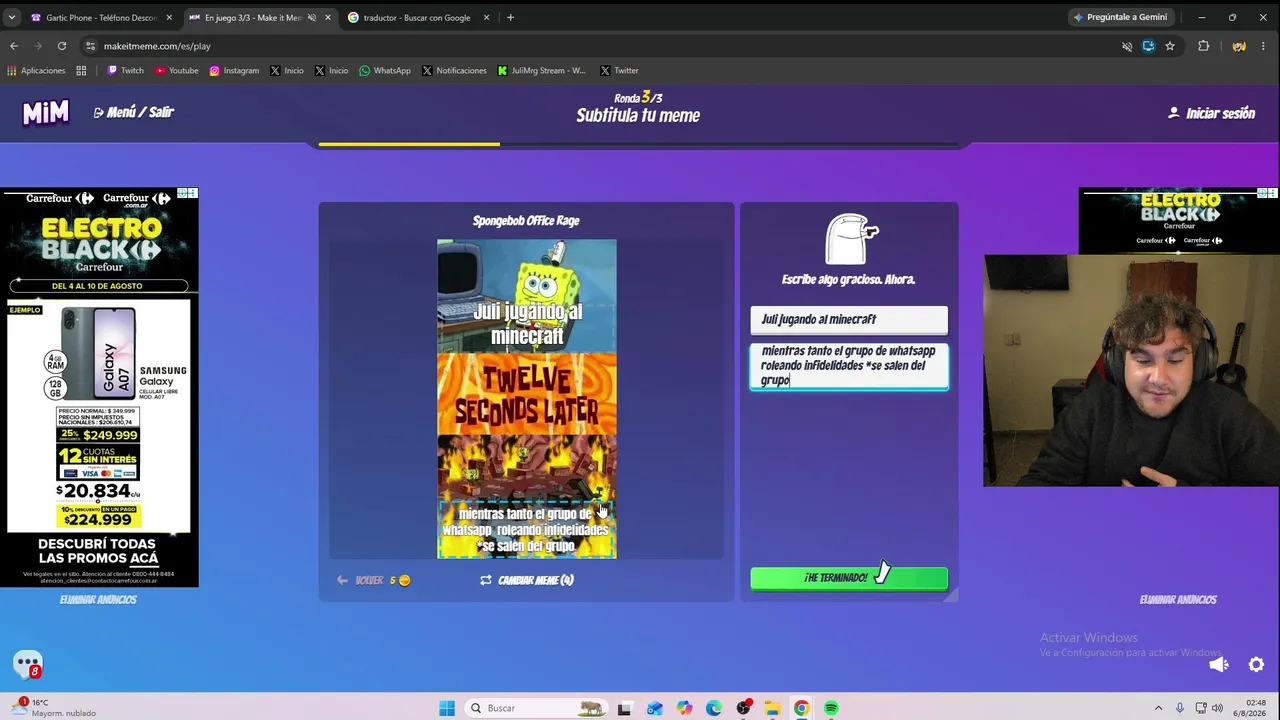This screenshot has width=1280, height=720.
Task: Open the Instagram bookmark
Action: [234, 71]
